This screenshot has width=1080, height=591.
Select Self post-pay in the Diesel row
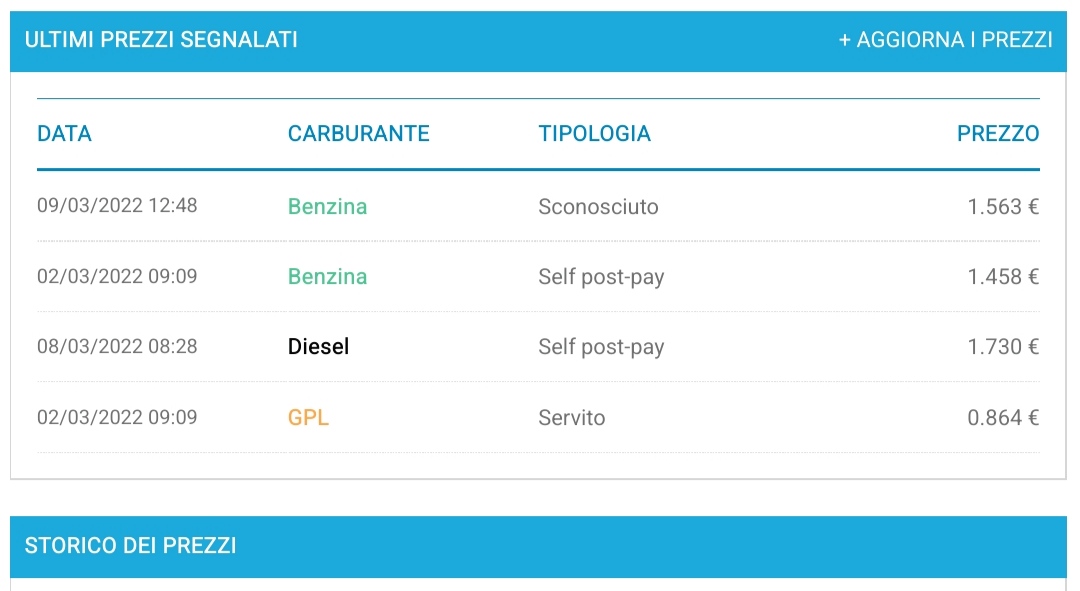[x=601, y=347]
